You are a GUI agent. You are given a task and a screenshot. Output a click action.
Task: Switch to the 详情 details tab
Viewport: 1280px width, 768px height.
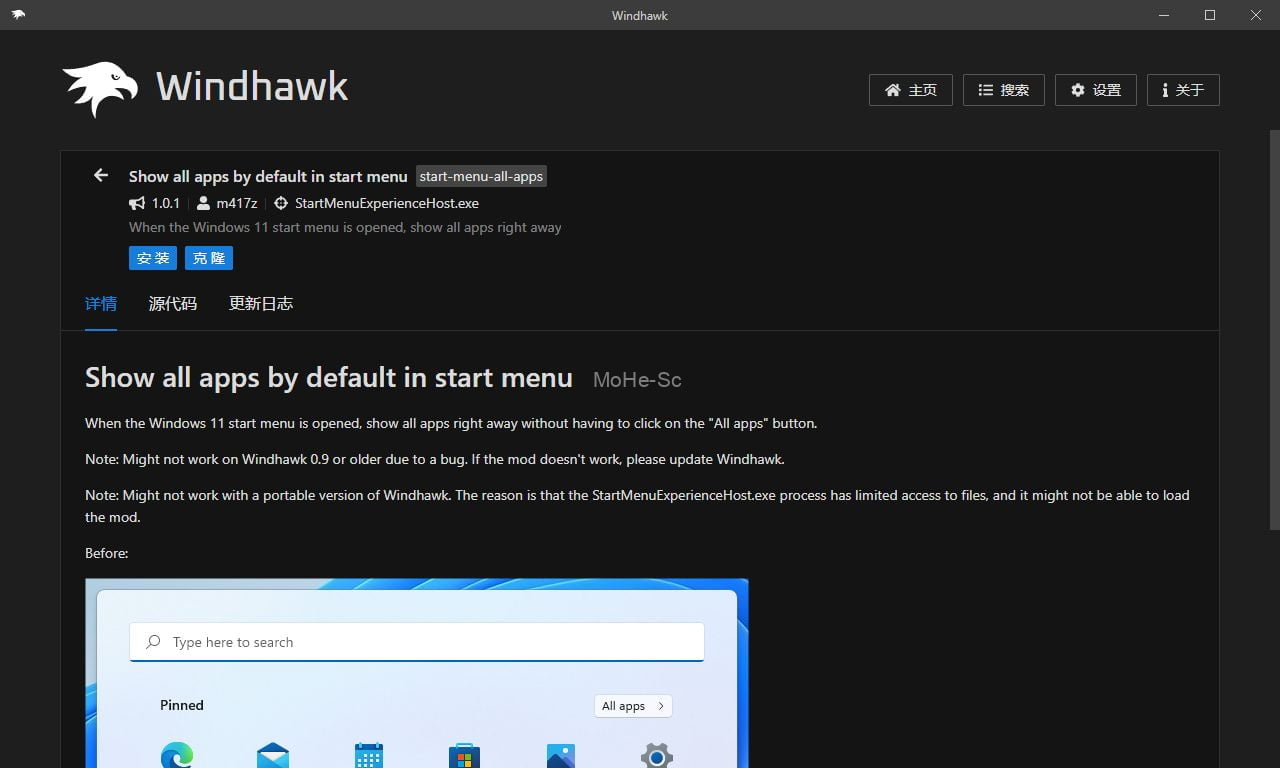click(101, 304)
